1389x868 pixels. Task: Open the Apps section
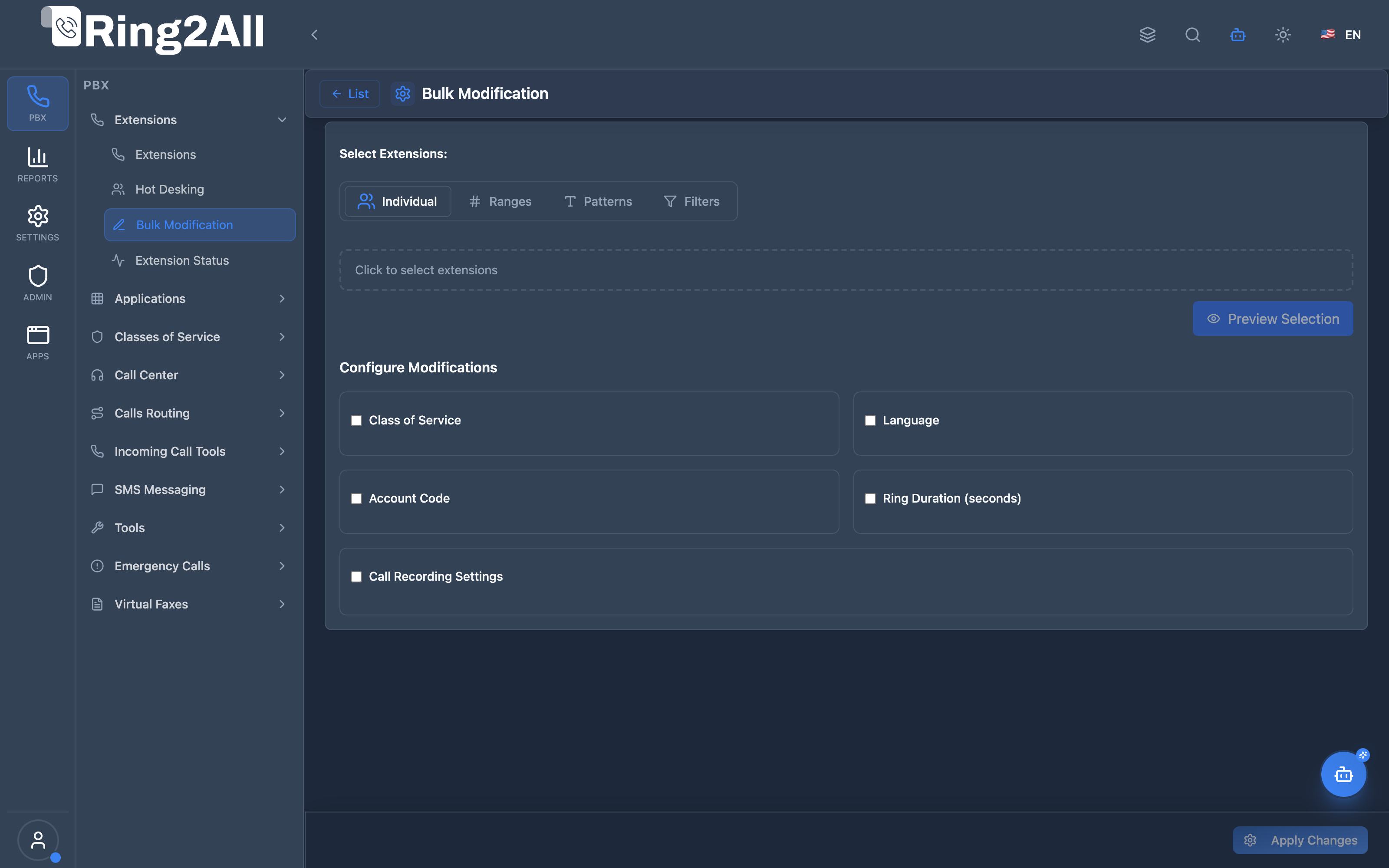tap(37, 343)
